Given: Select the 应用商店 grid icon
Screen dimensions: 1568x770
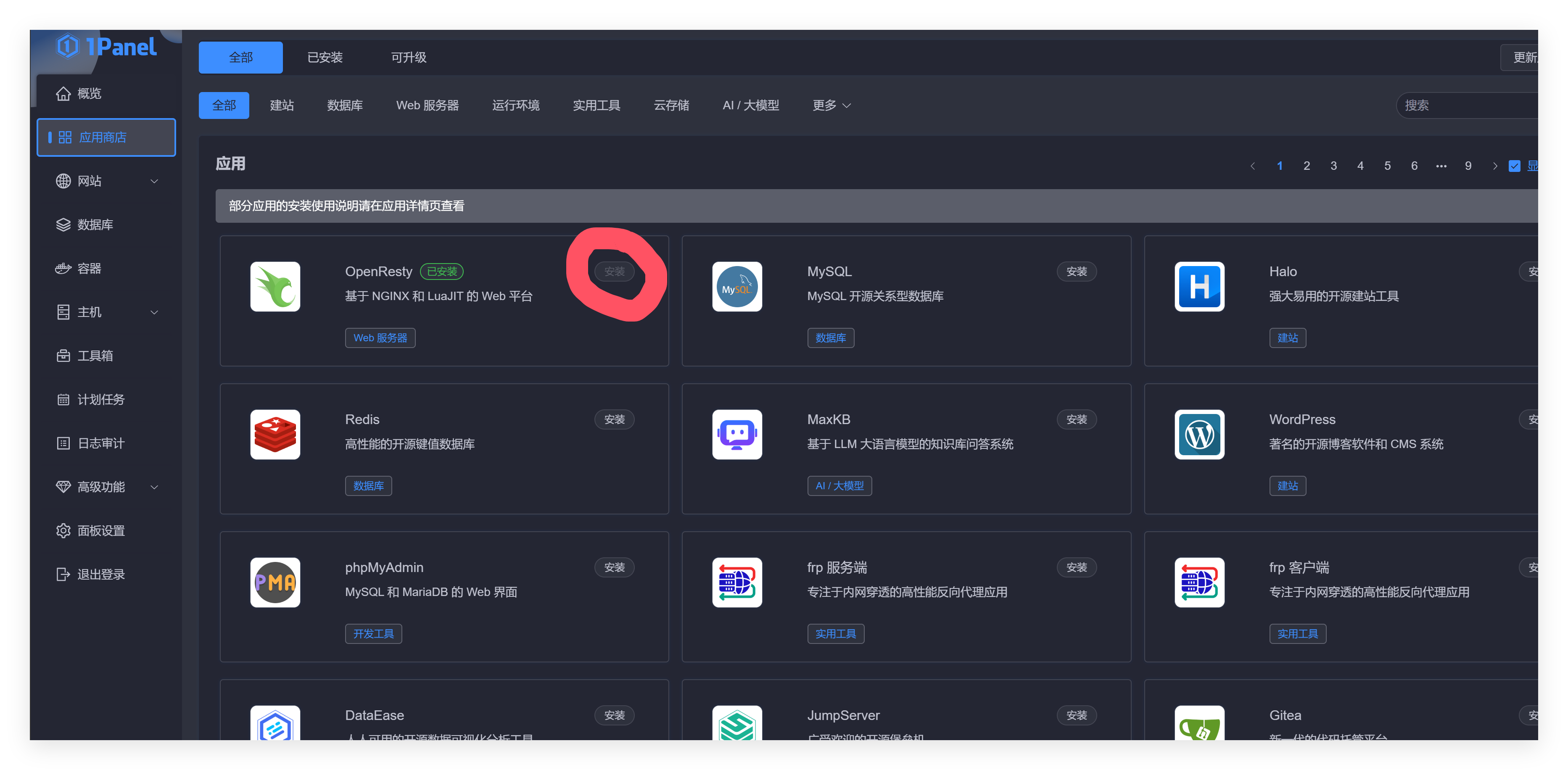Looking at the screenshot, I should [x=65, y=137].
